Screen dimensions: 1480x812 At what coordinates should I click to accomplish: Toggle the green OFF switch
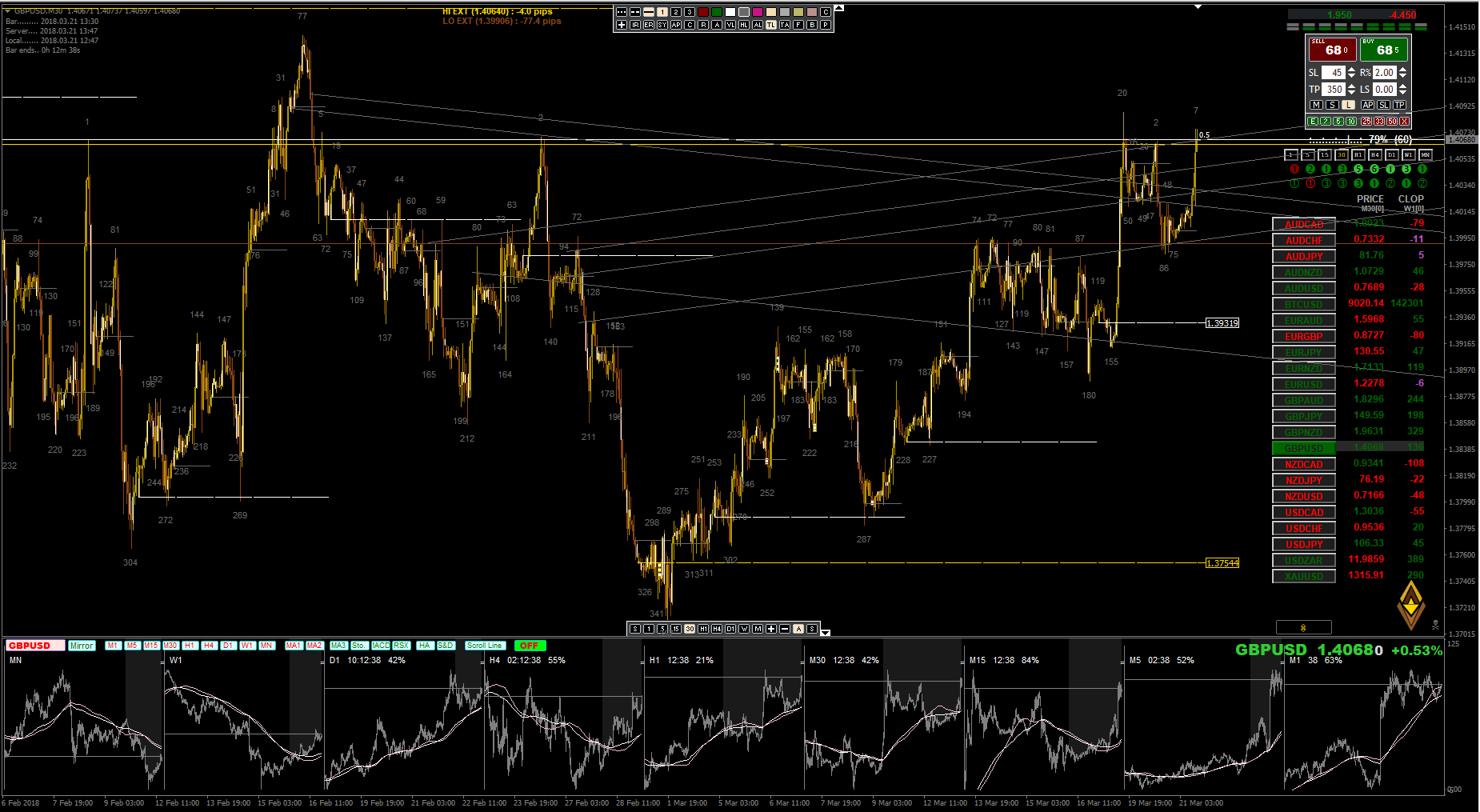pyautogui.click(x=529, y=646)
